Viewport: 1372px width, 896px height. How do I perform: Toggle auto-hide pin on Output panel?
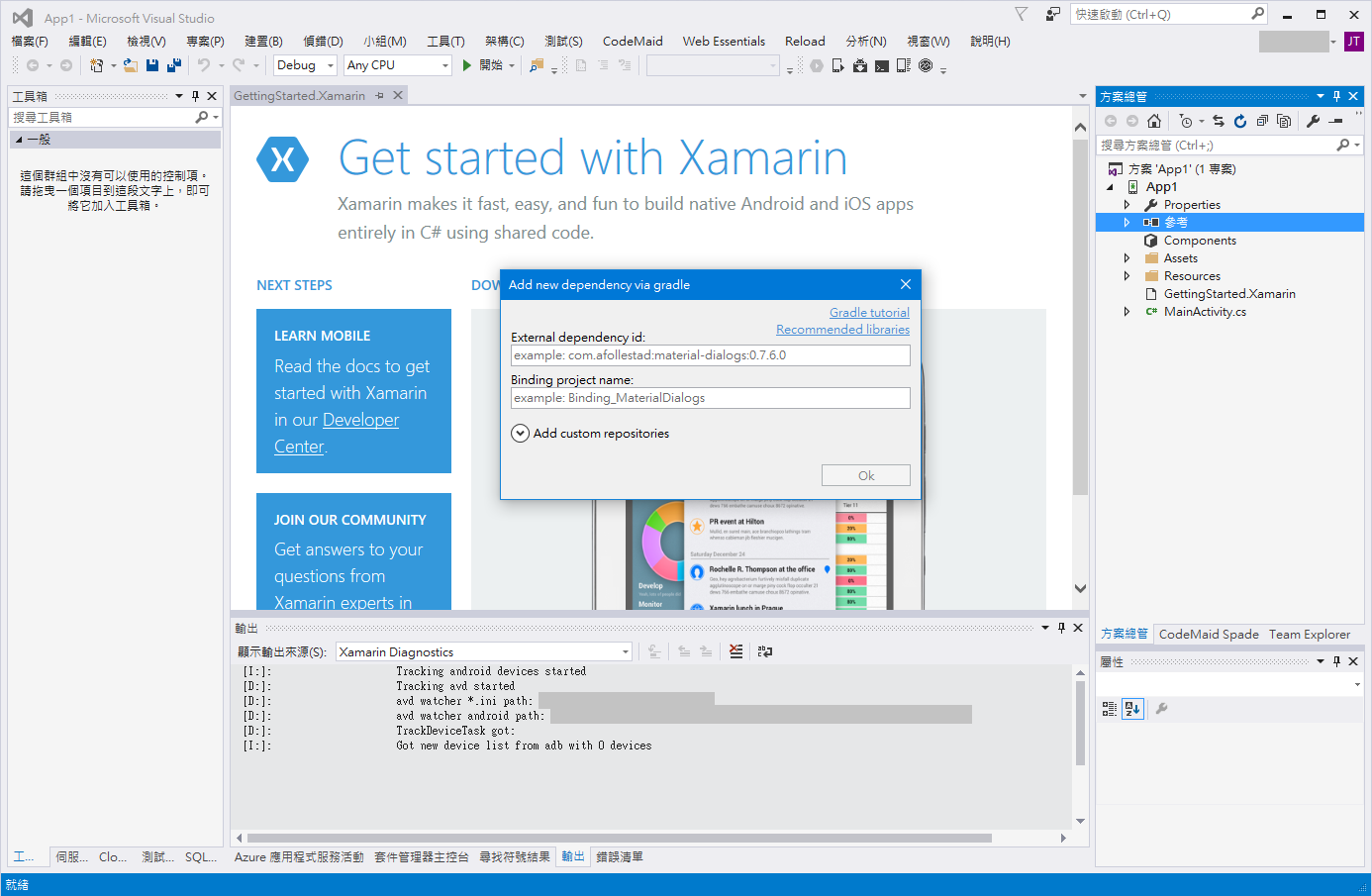1061,628
